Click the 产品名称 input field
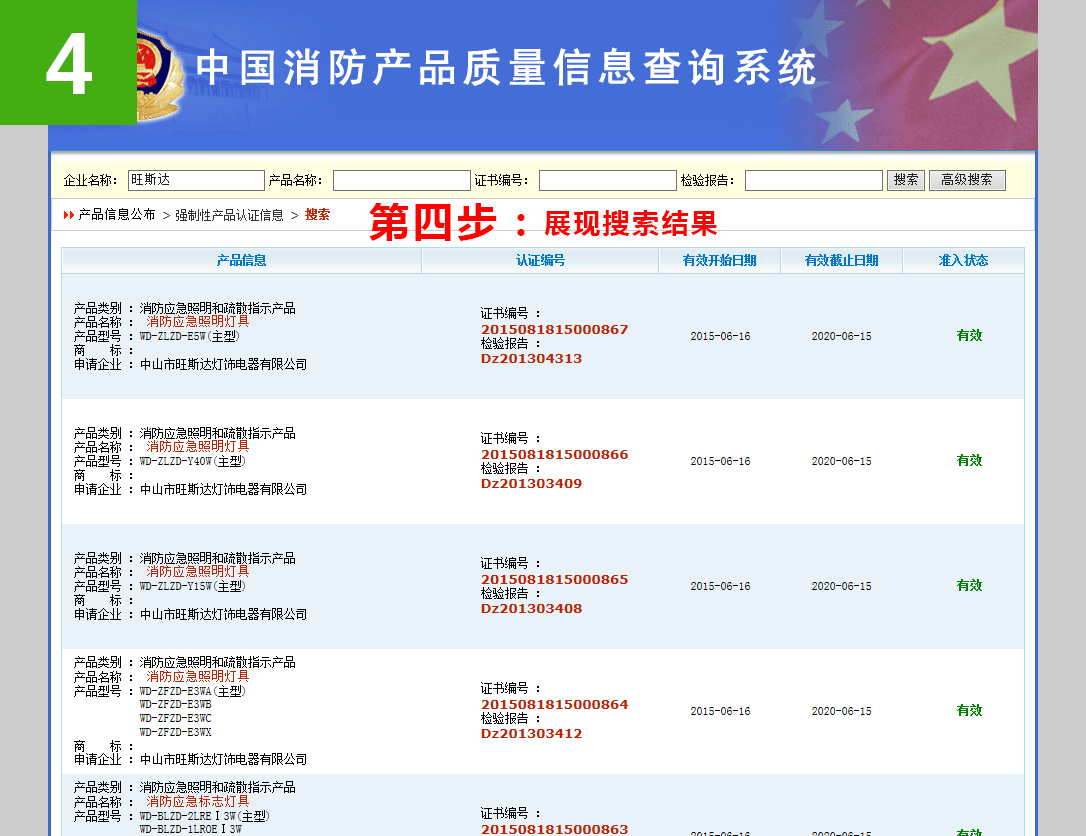1086x836 pixels. point(402,181)
